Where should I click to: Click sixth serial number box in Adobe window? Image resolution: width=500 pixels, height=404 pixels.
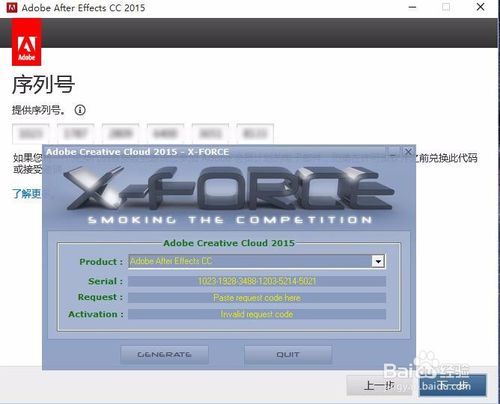[x=255, y=134]
